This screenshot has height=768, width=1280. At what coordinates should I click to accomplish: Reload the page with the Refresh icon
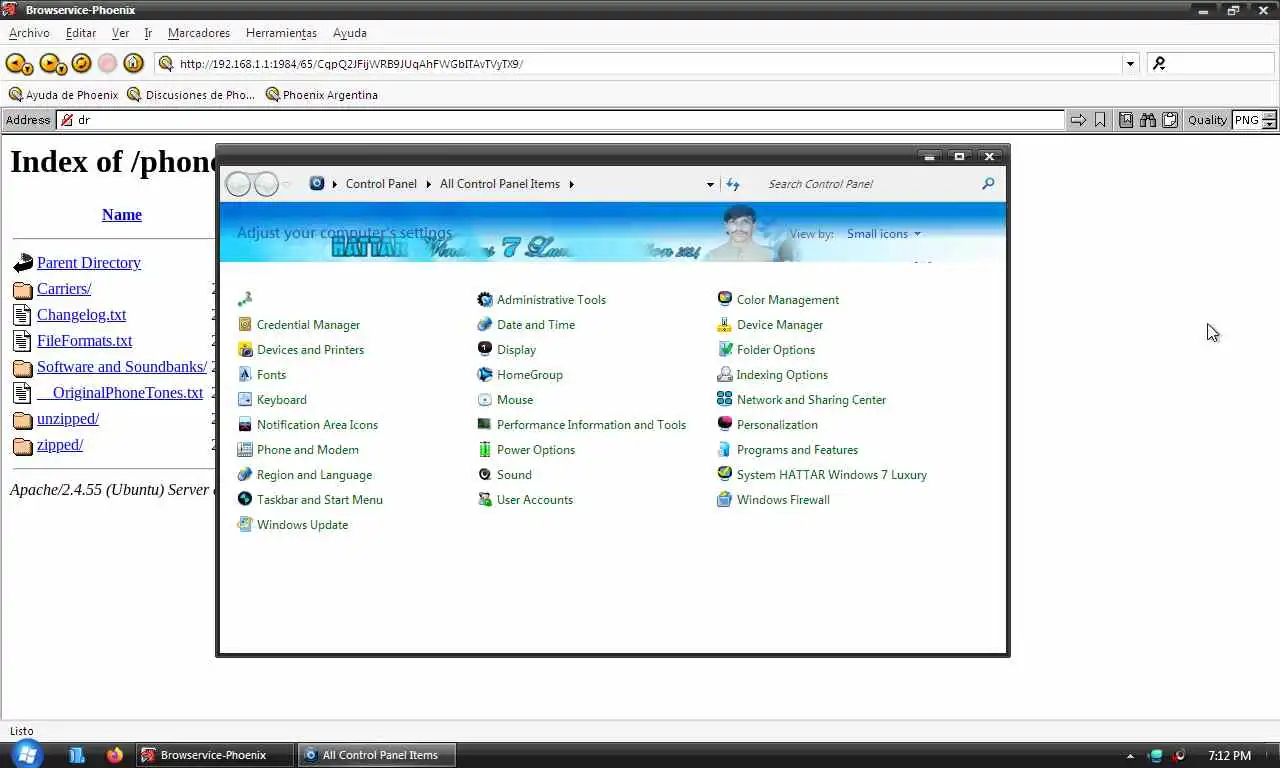point(81,64)
